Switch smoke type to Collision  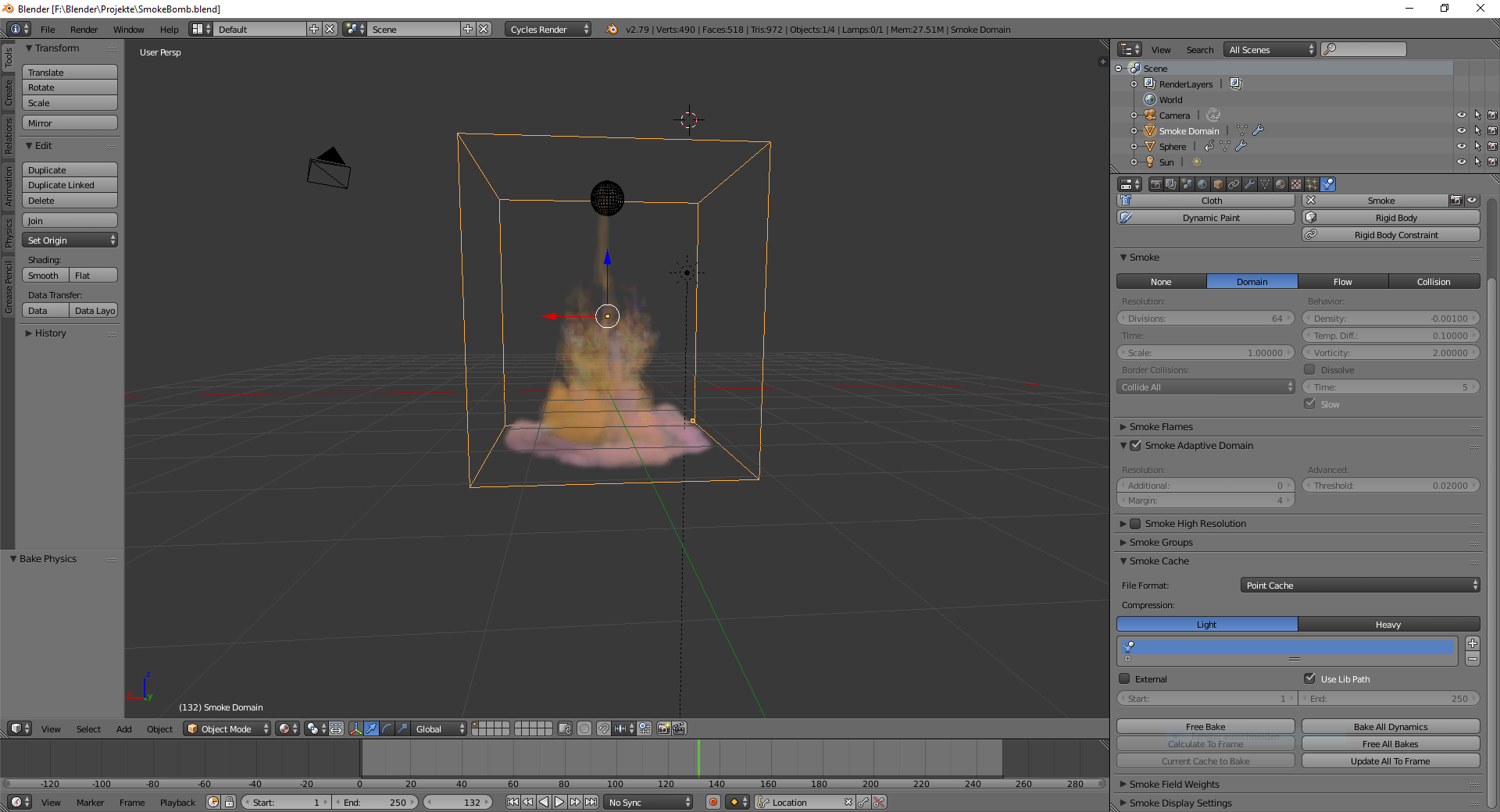point(1434,282)
